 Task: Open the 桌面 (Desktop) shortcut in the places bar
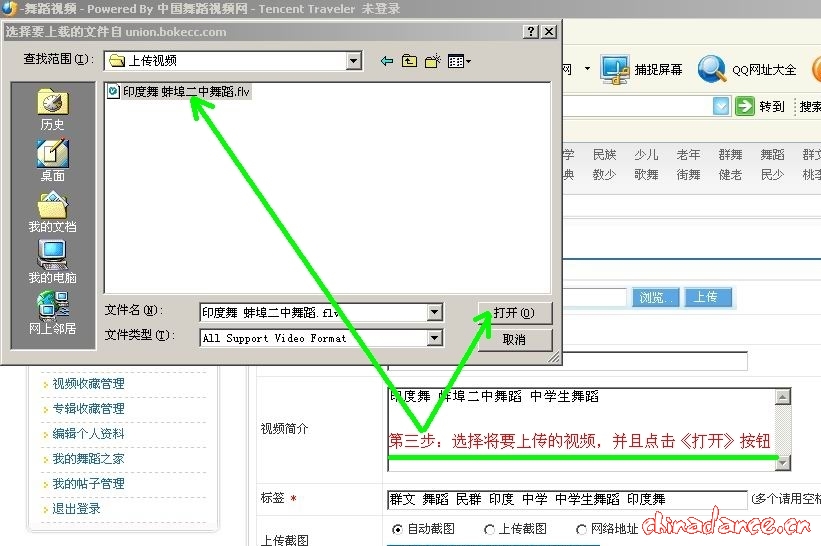tap(52, 160)
